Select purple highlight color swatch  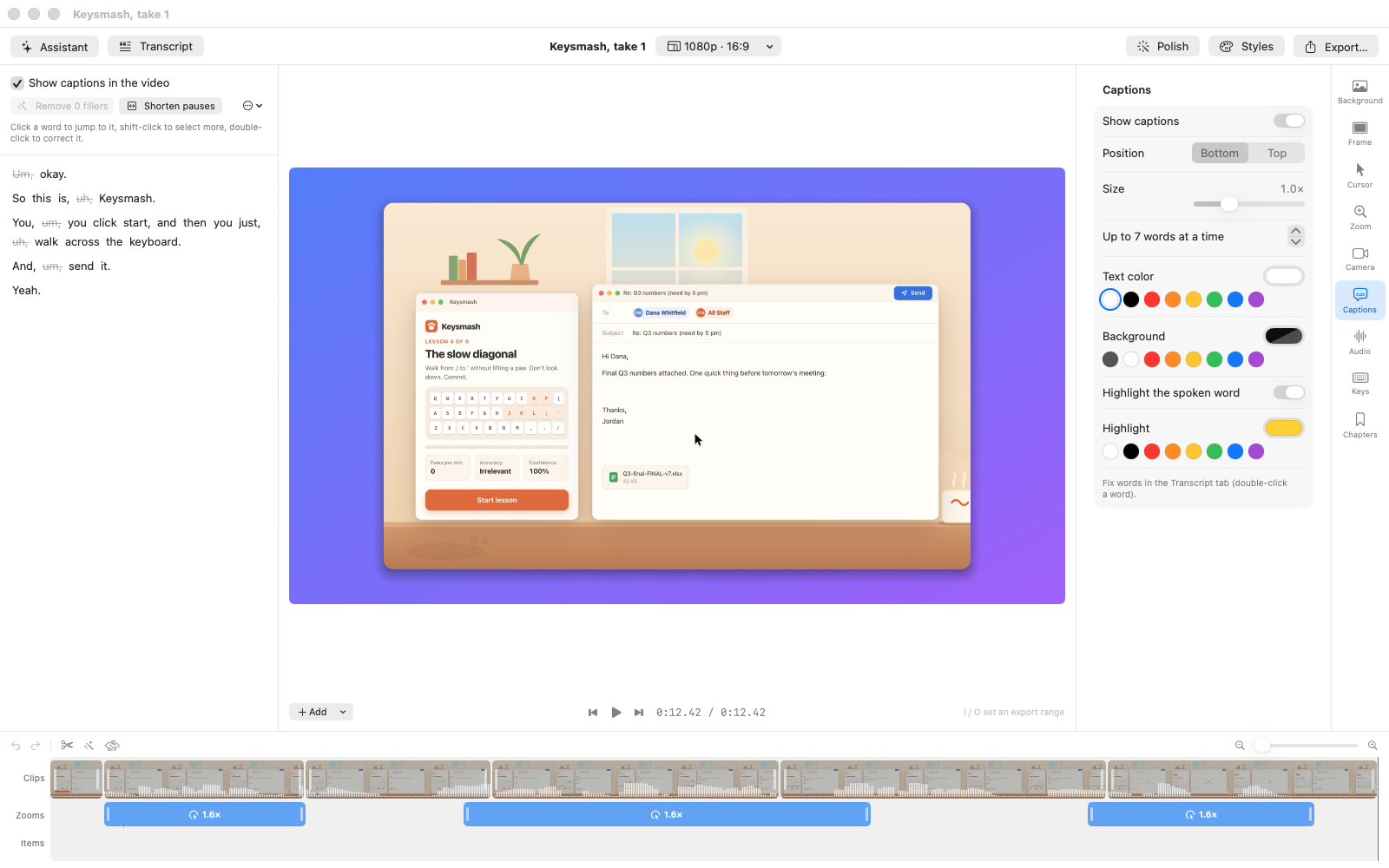tap(1256, 451)
